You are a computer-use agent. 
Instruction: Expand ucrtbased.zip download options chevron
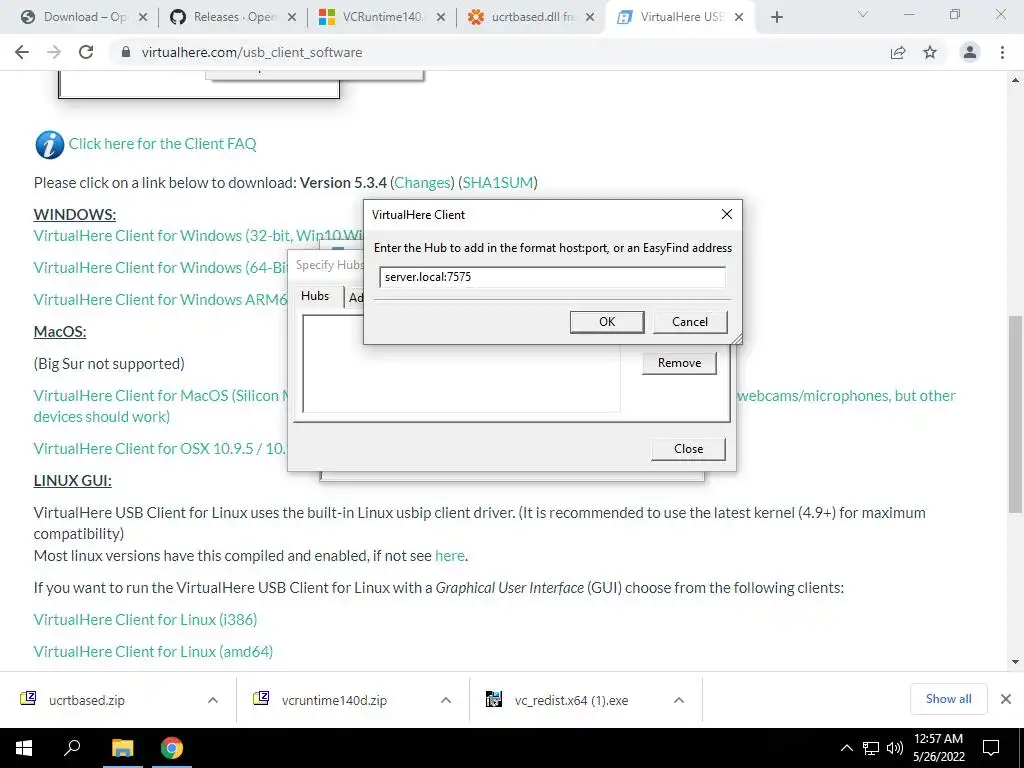(x=213, y=700)
